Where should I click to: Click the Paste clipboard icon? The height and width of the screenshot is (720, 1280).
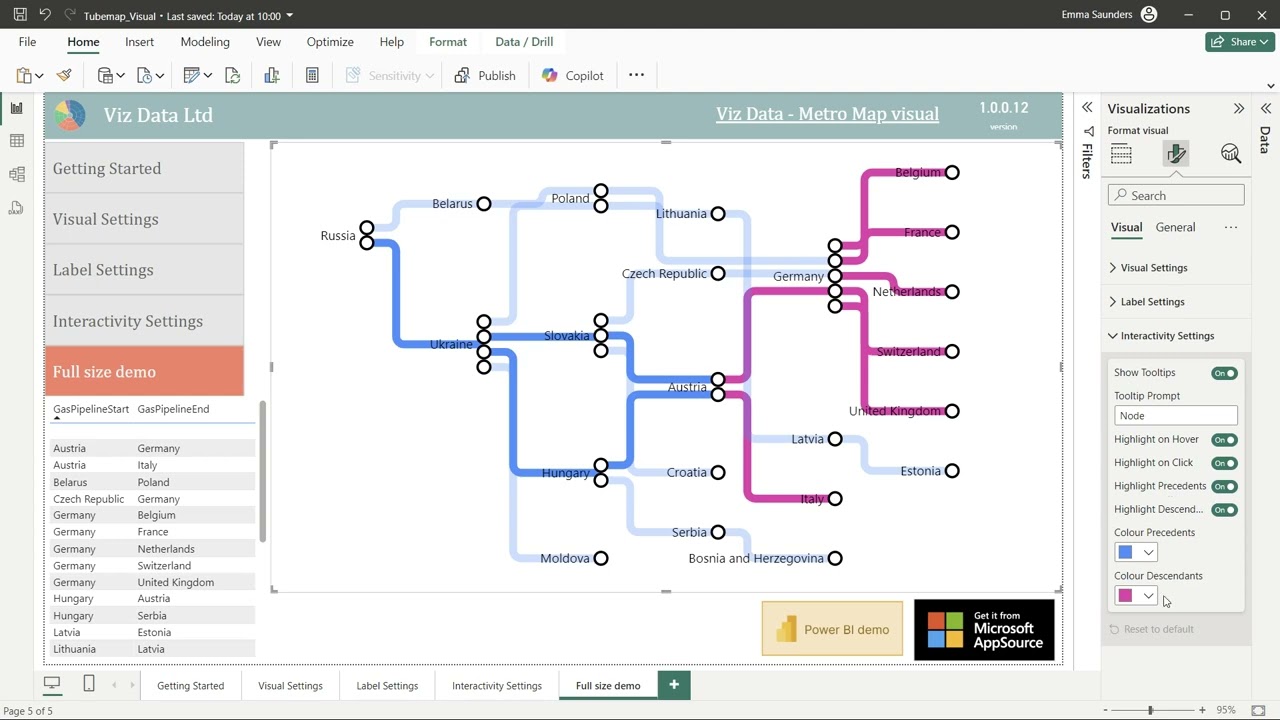point(24,75)
